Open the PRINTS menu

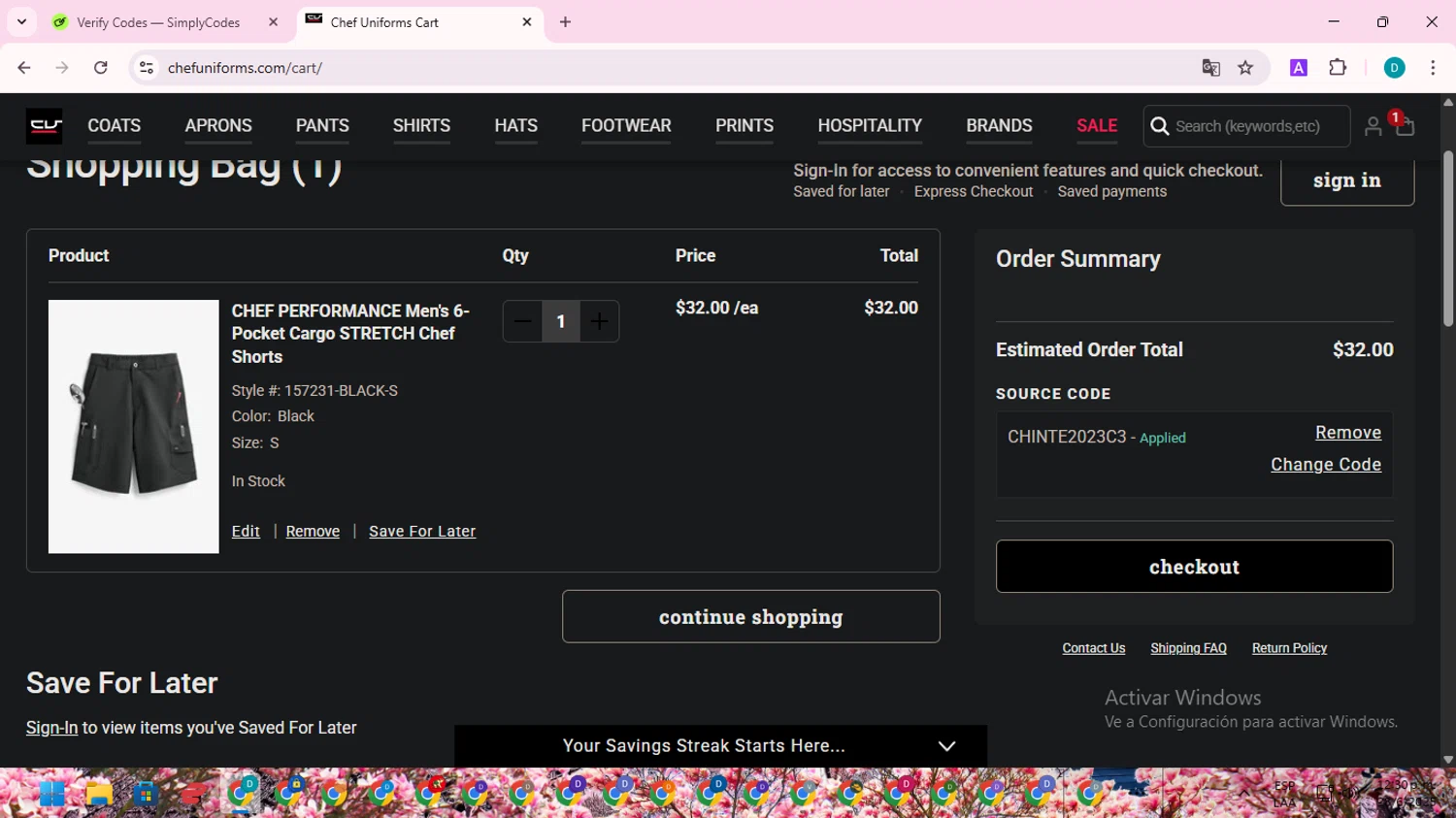pos(745,126)
